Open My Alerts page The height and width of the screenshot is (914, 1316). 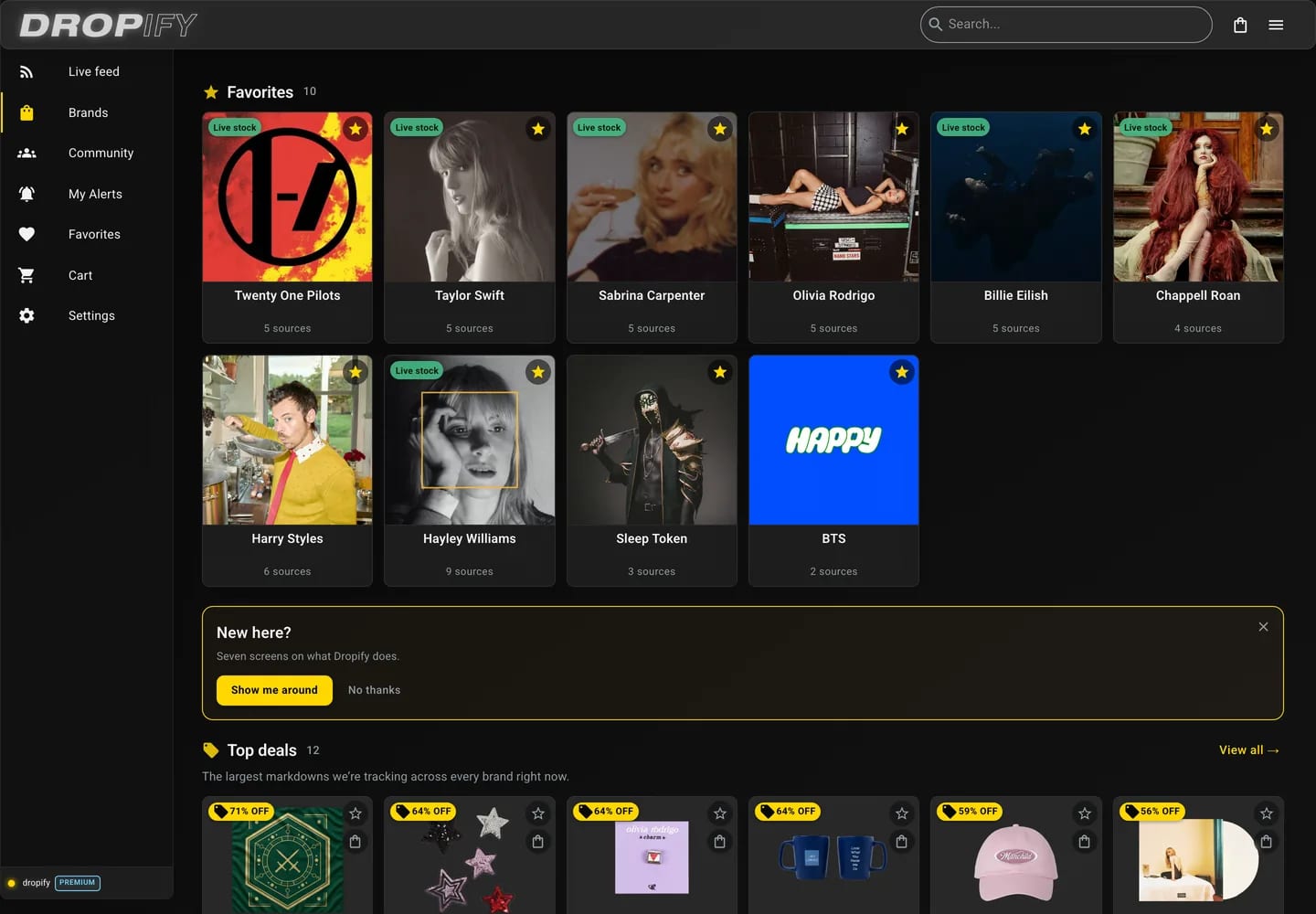tap(87, 194)
